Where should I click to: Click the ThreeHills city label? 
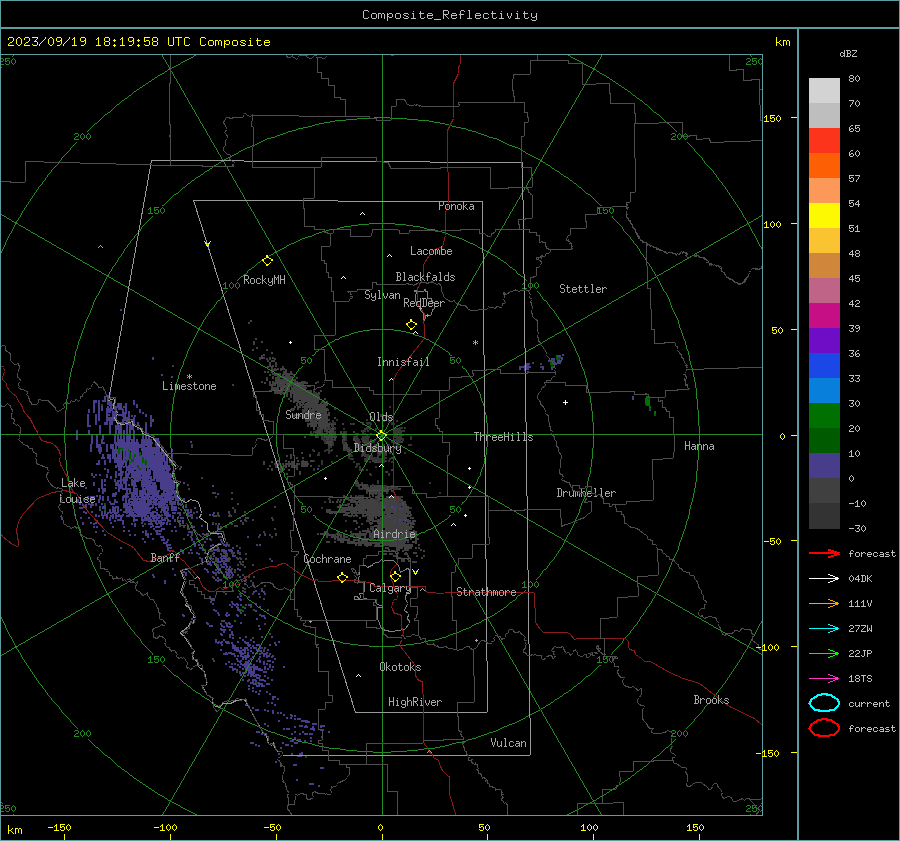click(503, 437)
